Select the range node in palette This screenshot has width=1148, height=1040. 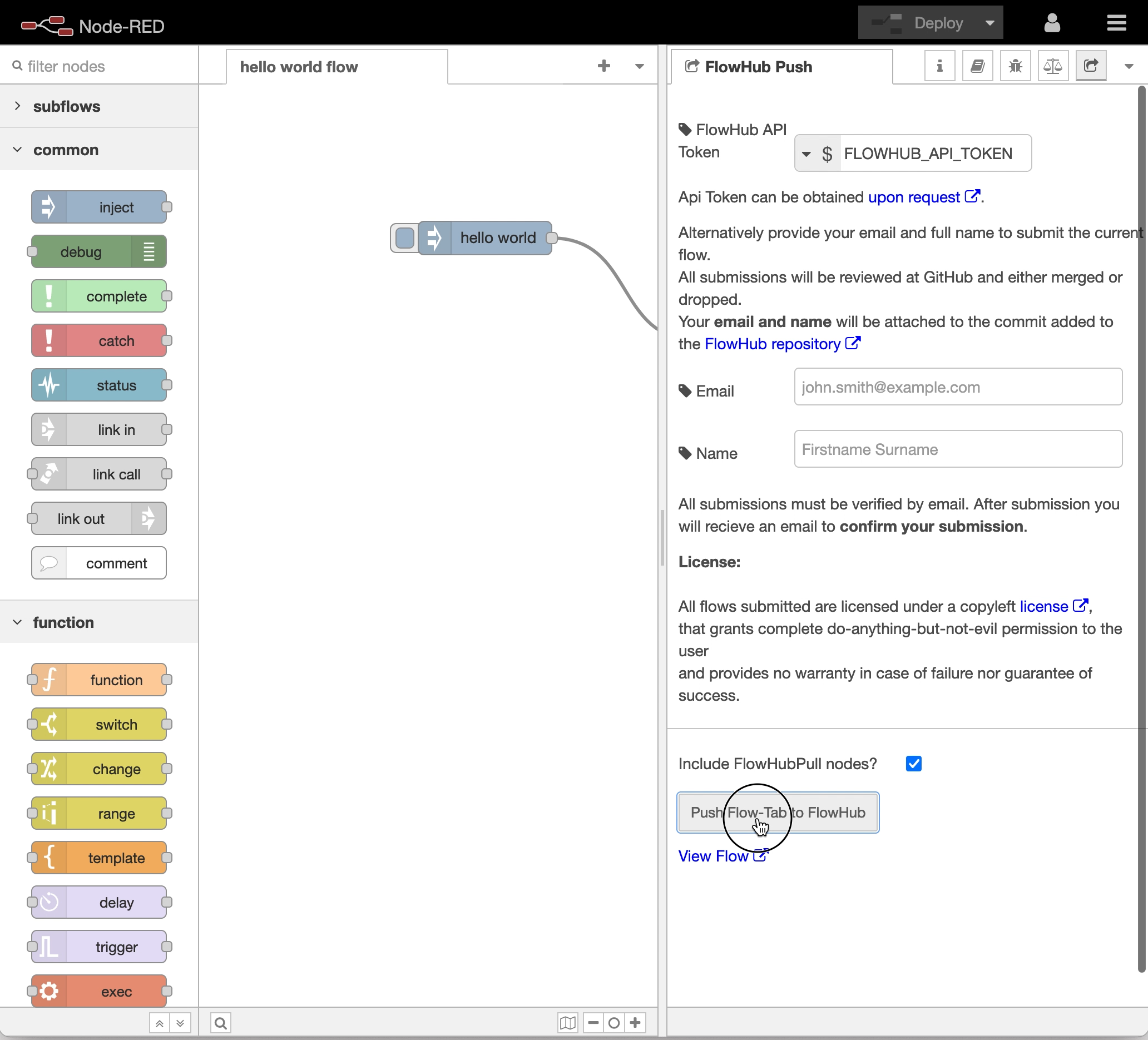99,813
